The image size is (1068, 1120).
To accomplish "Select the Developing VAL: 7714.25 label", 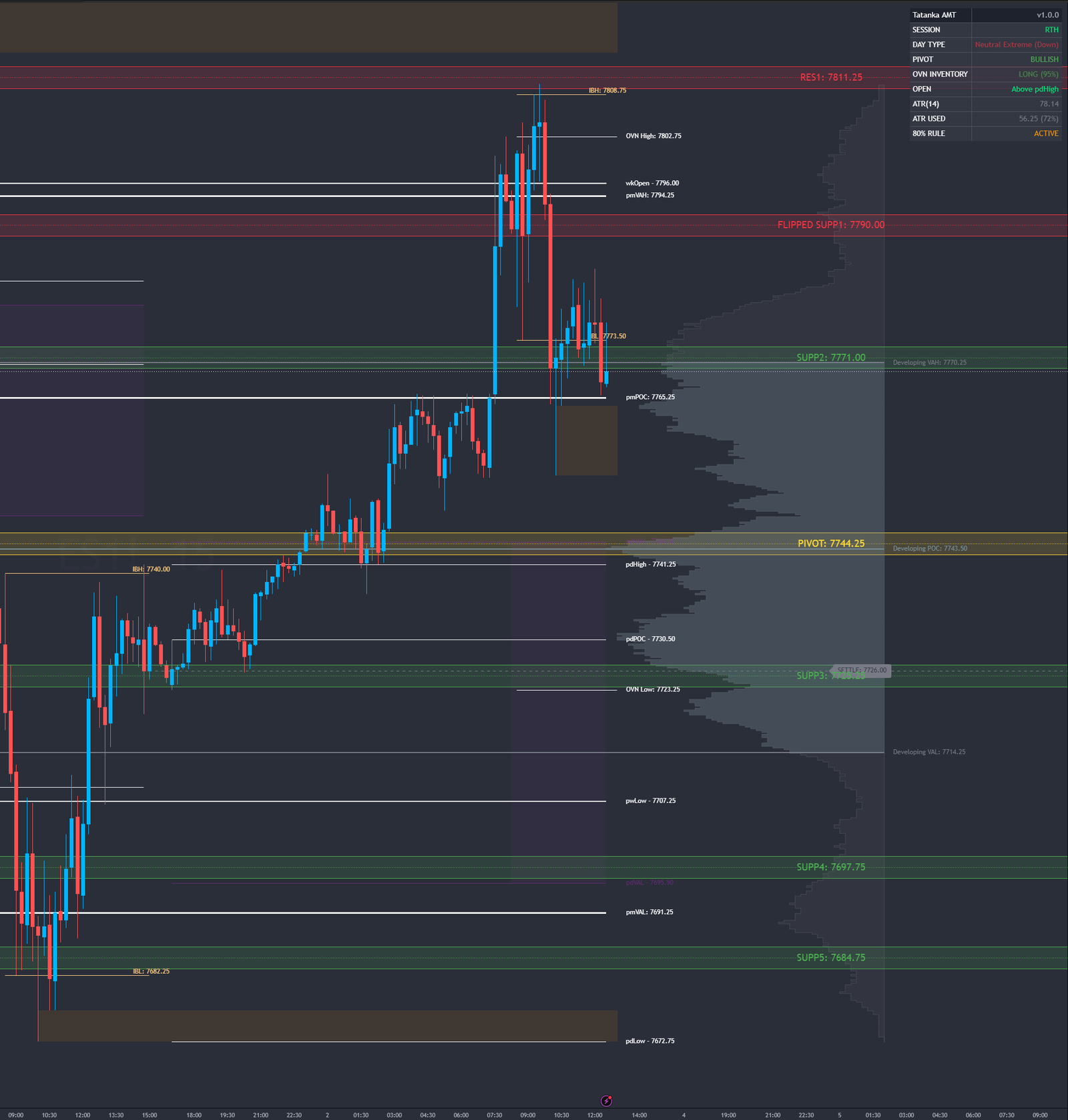I will [929, 752].
